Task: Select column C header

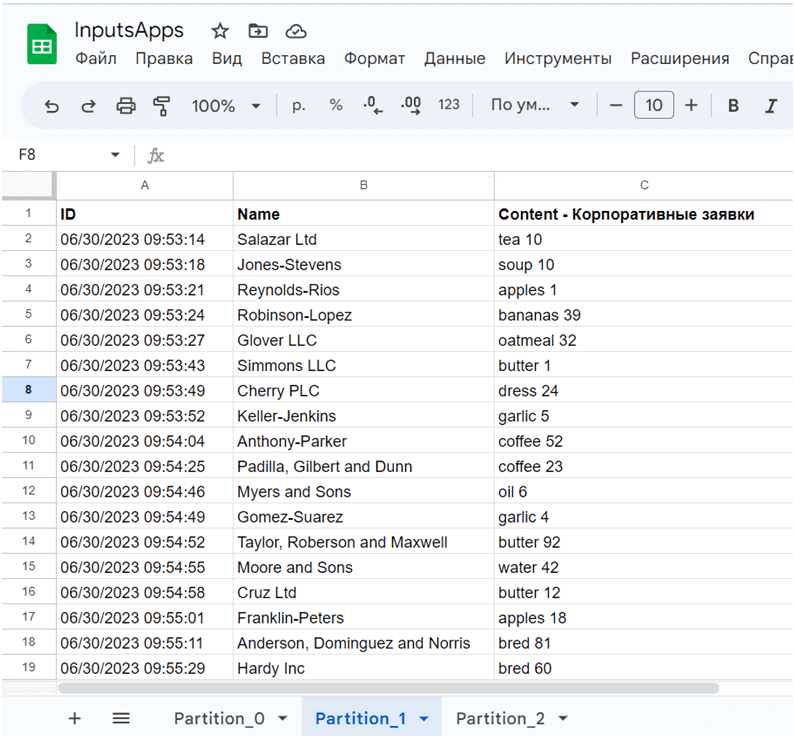Action: coord(644,185)
